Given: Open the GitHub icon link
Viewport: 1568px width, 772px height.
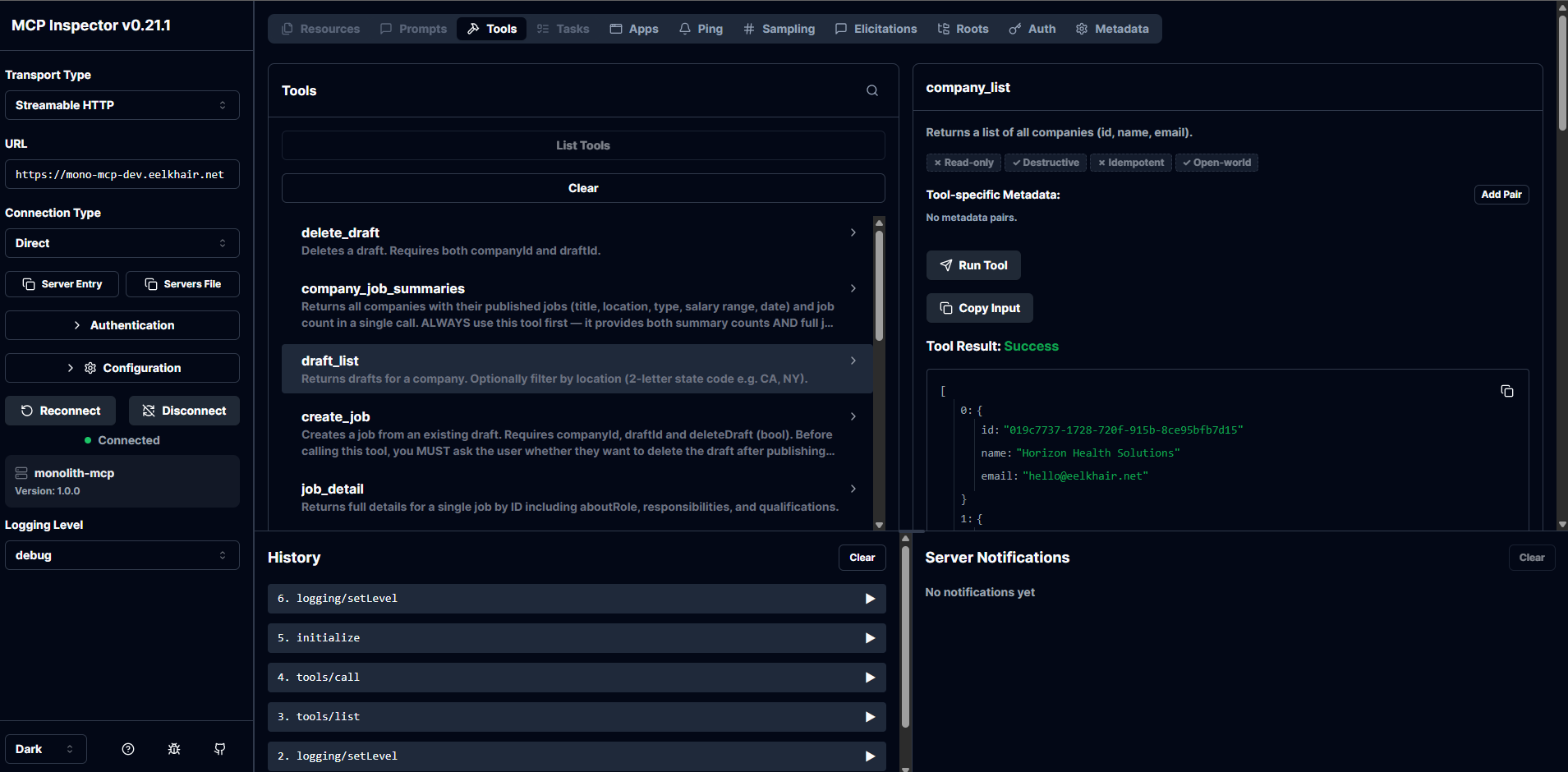Looking at the screenshot, I should coord(220,749).
